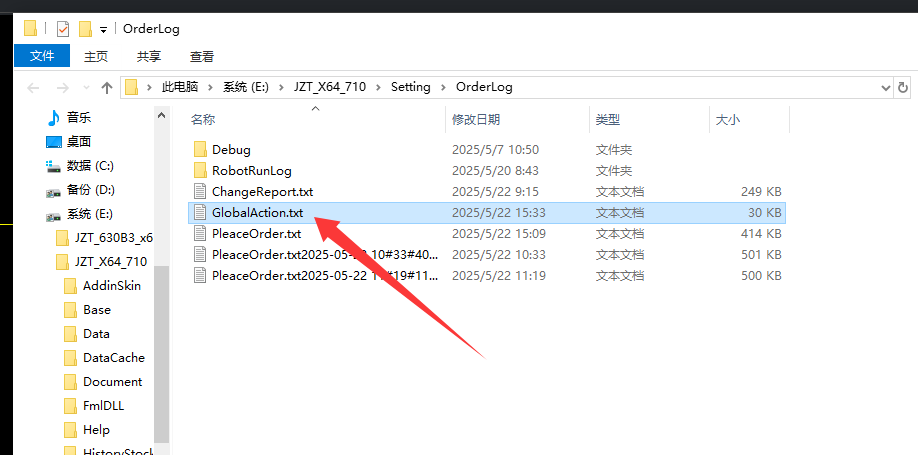Switch to the 主页 ribbon tab

point(95,56)
